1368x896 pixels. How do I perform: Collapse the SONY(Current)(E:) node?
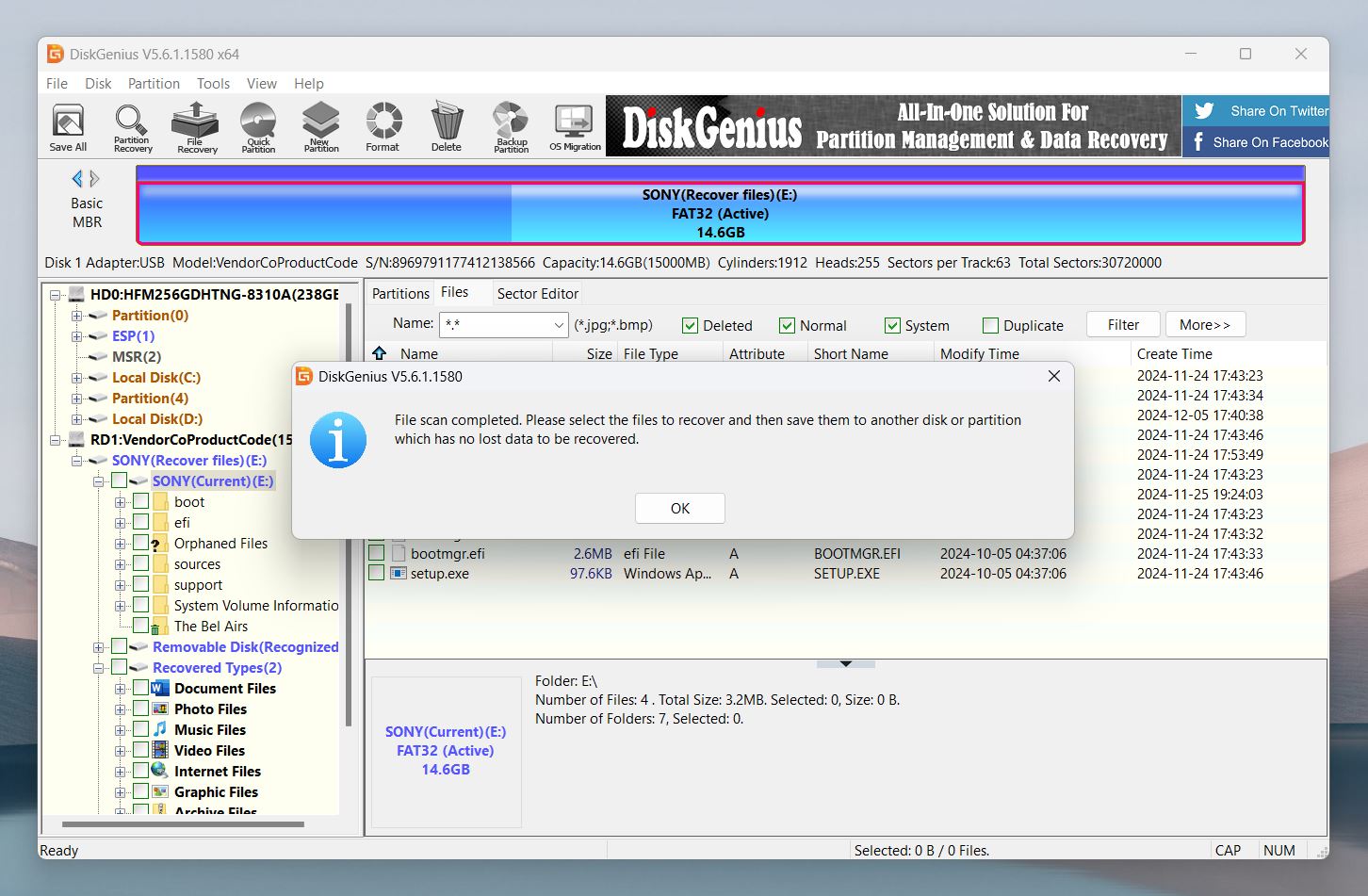pyautogui.click(x=98, y=481)
